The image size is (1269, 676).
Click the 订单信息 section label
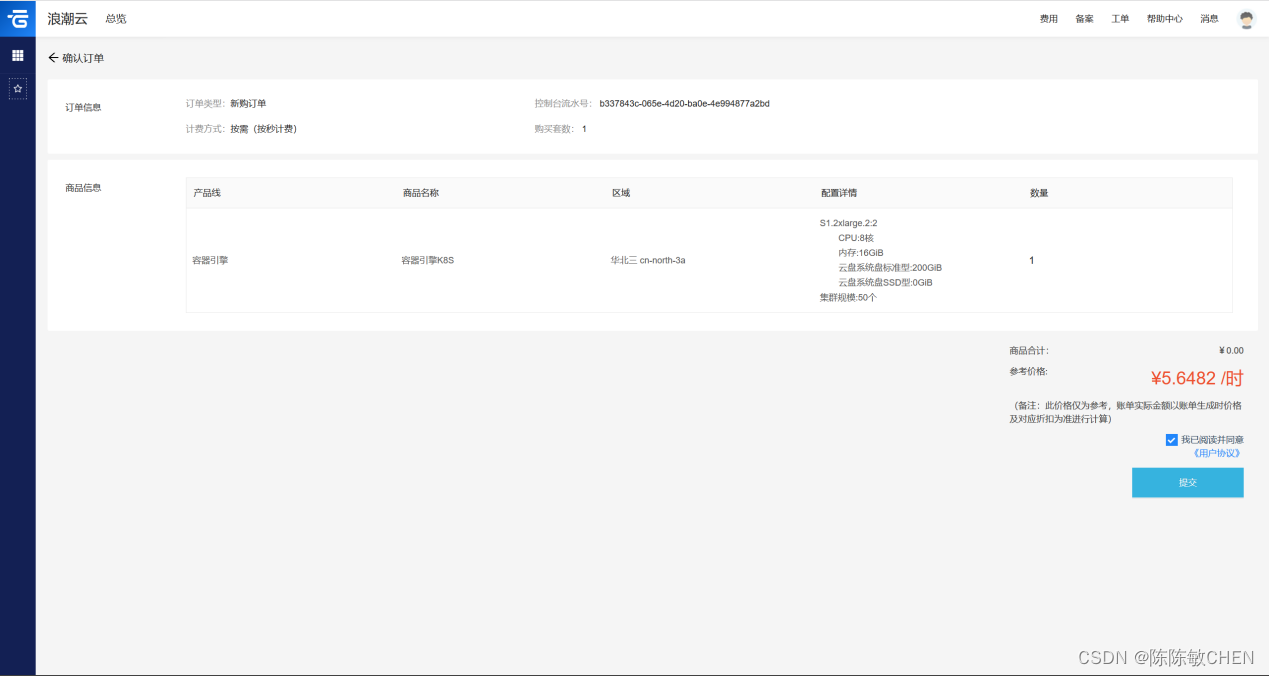83,107
